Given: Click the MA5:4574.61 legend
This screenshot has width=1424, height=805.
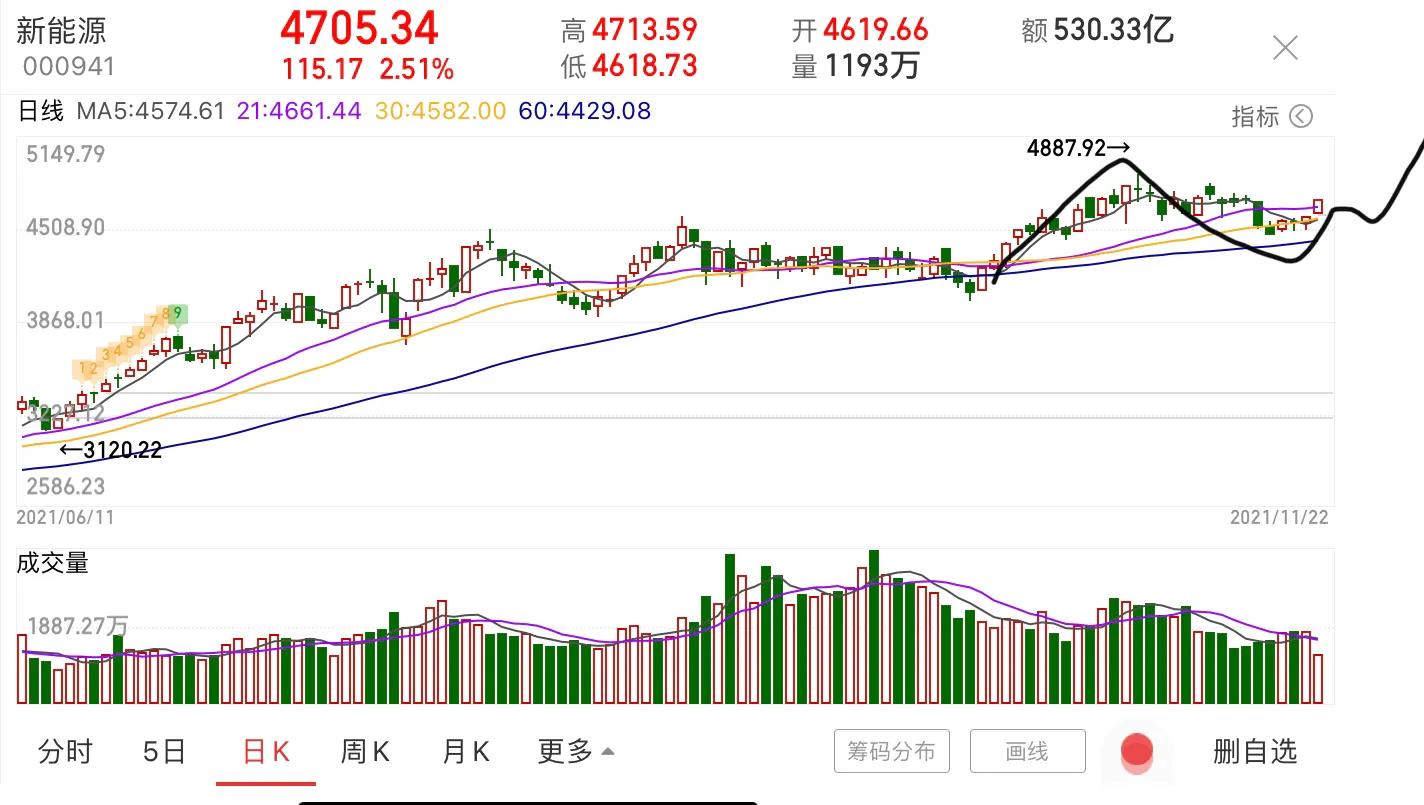Looking at the screenshot, I should pos(151,111).
